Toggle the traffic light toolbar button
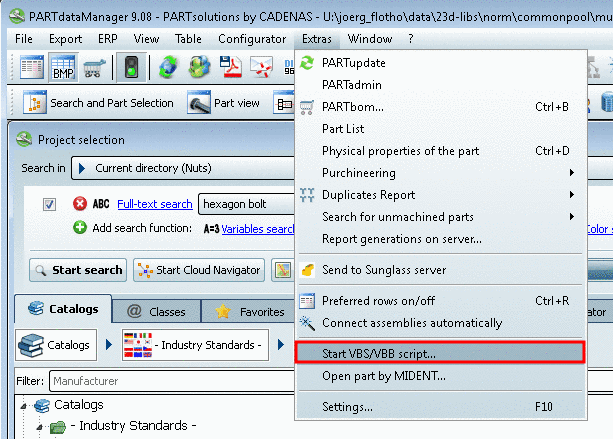The image size is (613, 439). point(131,67)
